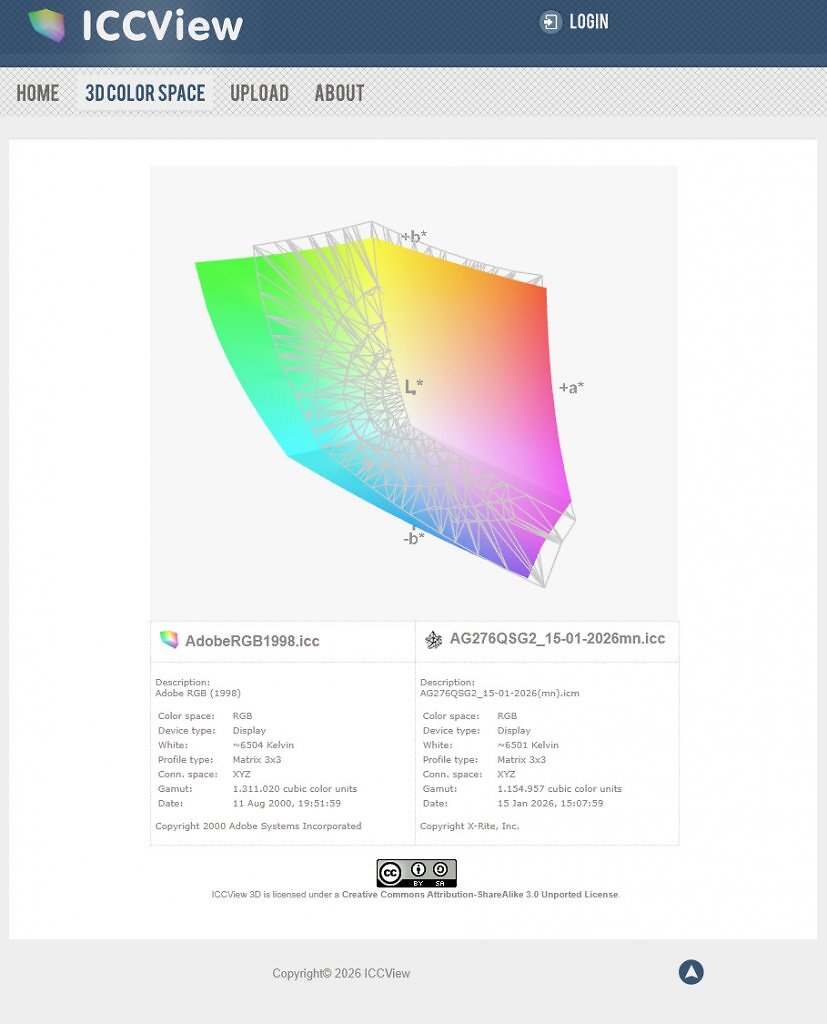This screenshot has height=1024, width=827.
Task: Click 'Copyright 2000 Adobe Systems Incorporated' text
Action: click(x=258, y=826)
